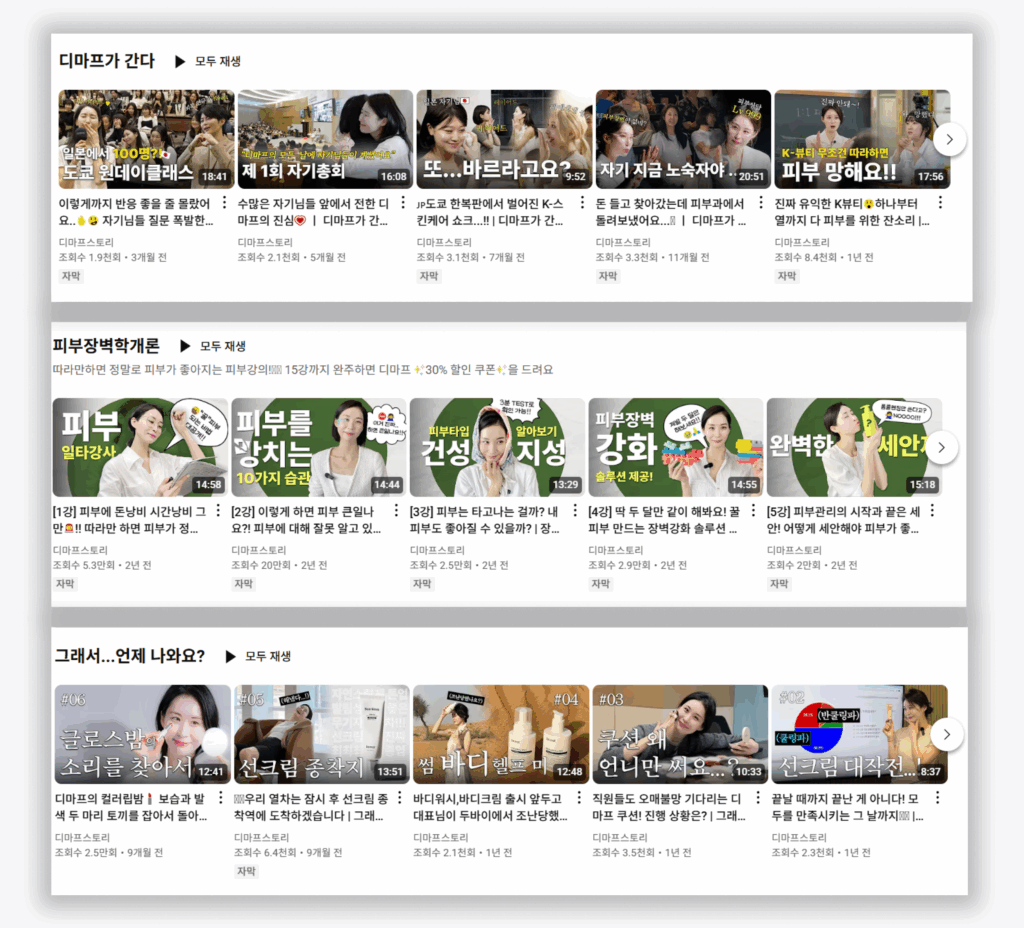Open the options menu on [1강] 피부에 돈낭비 video
Viewport: 1024px width, 928px height.
[219, 512]
